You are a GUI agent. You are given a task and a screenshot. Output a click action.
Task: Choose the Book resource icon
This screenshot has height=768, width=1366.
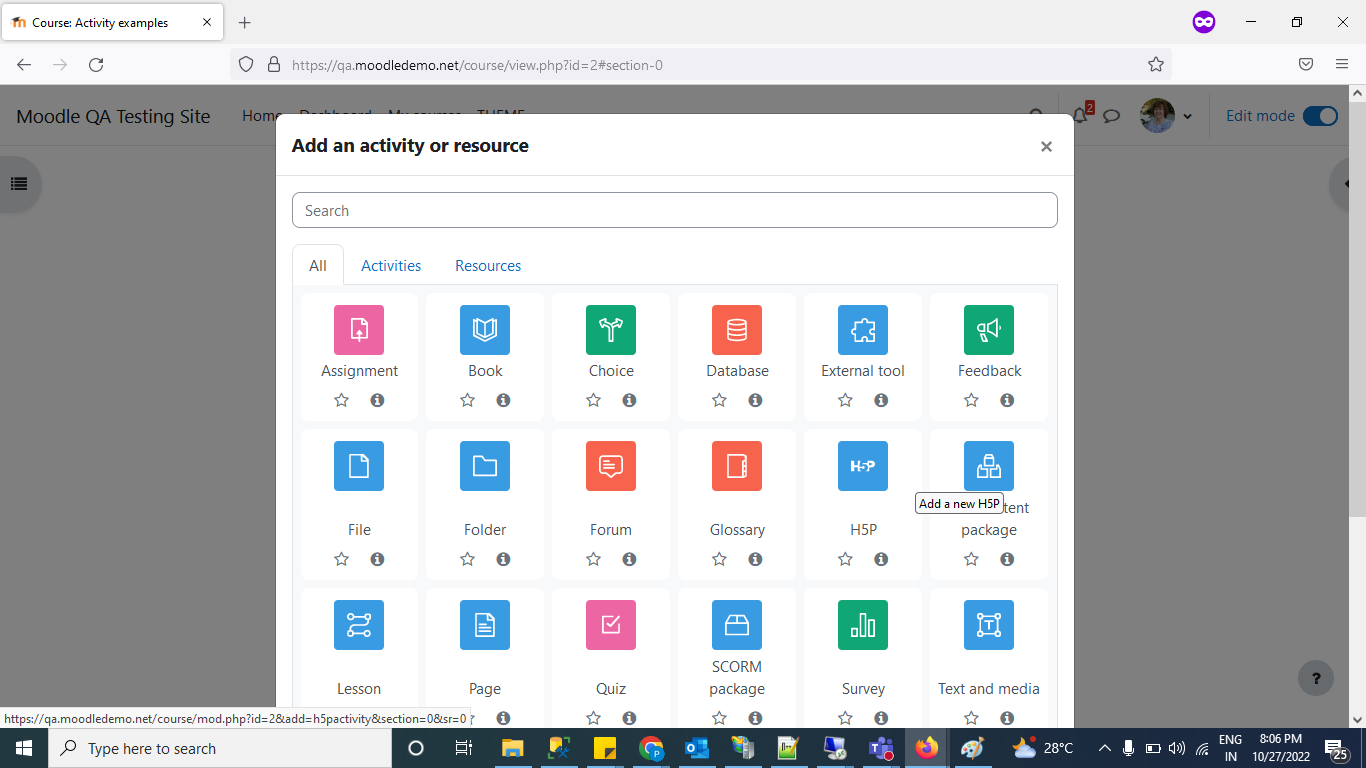[485, 330]
